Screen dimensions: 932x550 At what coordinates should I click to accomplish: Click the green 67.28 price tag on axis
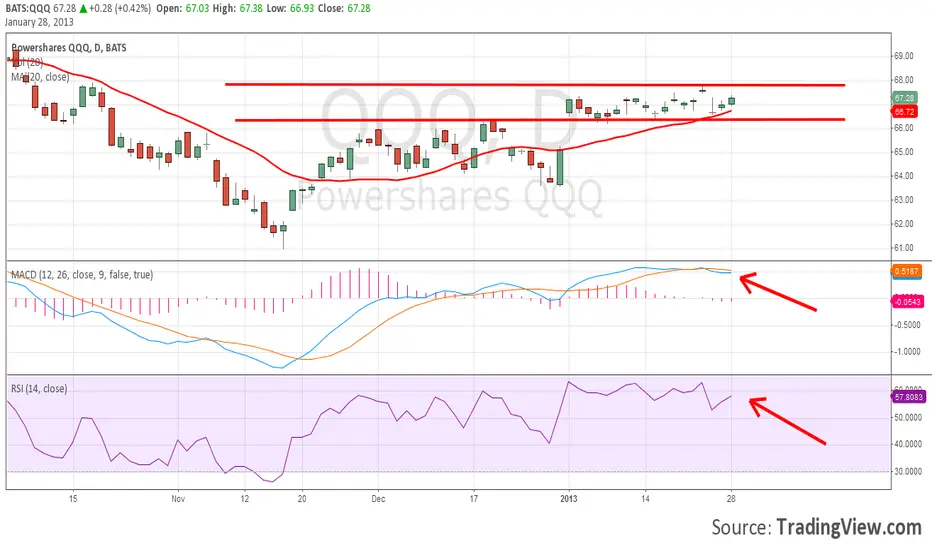click(905, 98)
